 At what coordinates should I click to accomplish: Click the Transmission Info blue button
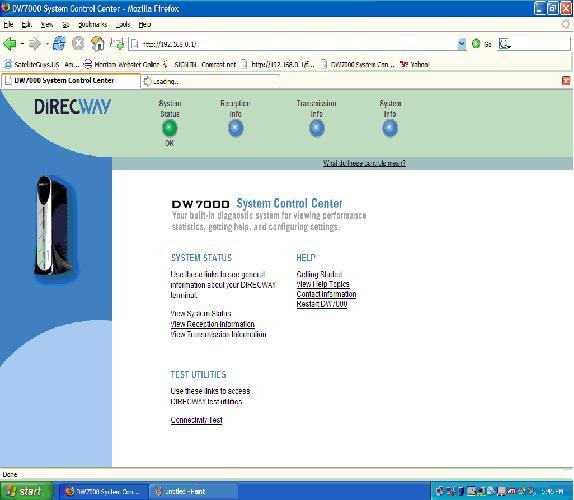tap(317, 128)
